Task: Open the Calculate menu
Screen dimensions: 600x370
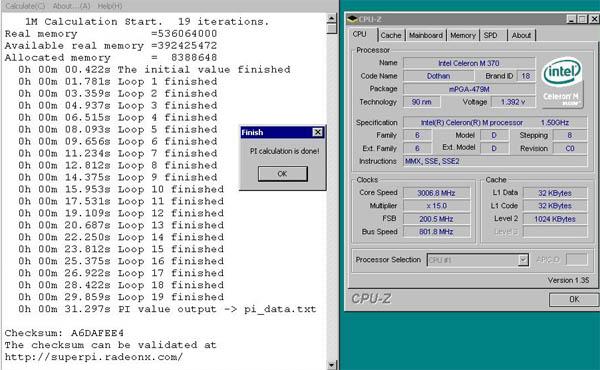Action: [25, 6]
